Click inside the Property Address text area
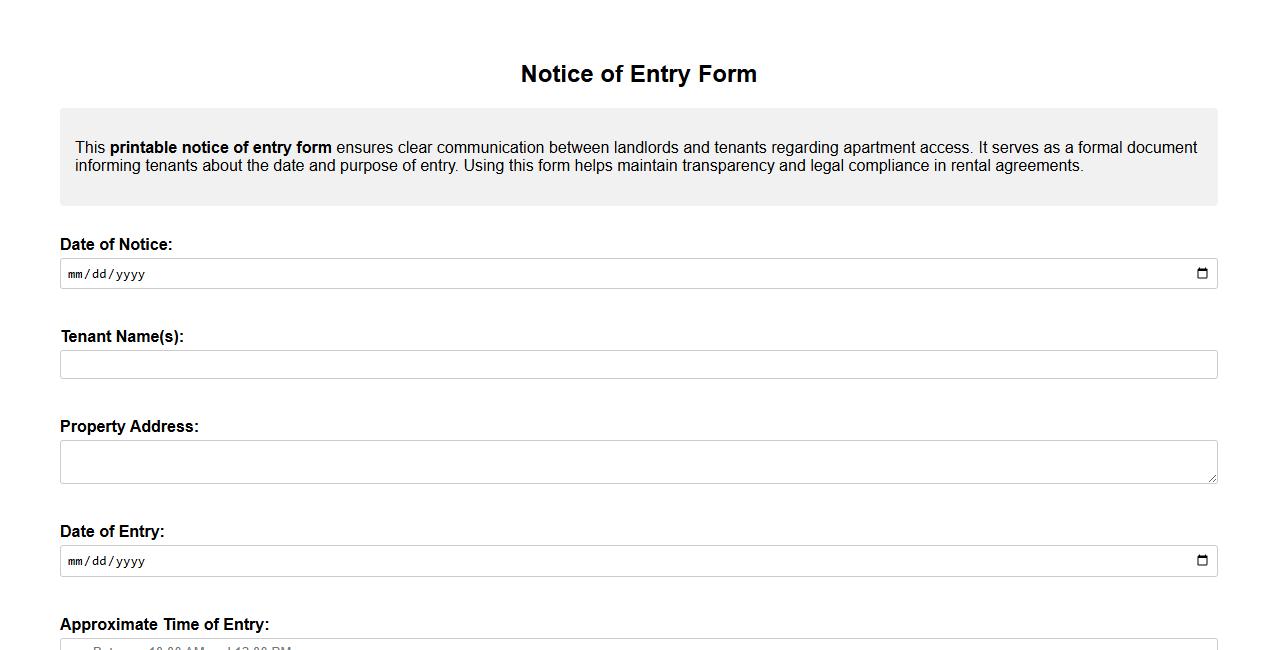Screen dimensions: 1278x650 pos(639,460)
